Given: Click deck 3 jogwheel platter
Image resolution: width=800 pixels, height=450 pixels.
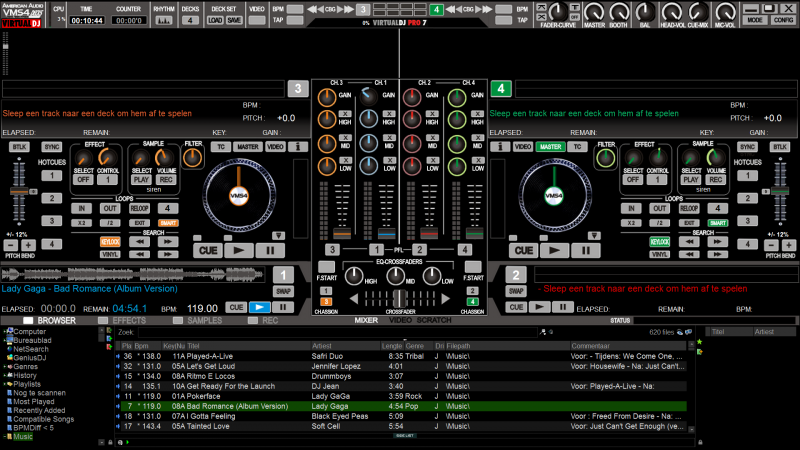Looking at the screenshot, I should tap(239, 195).
